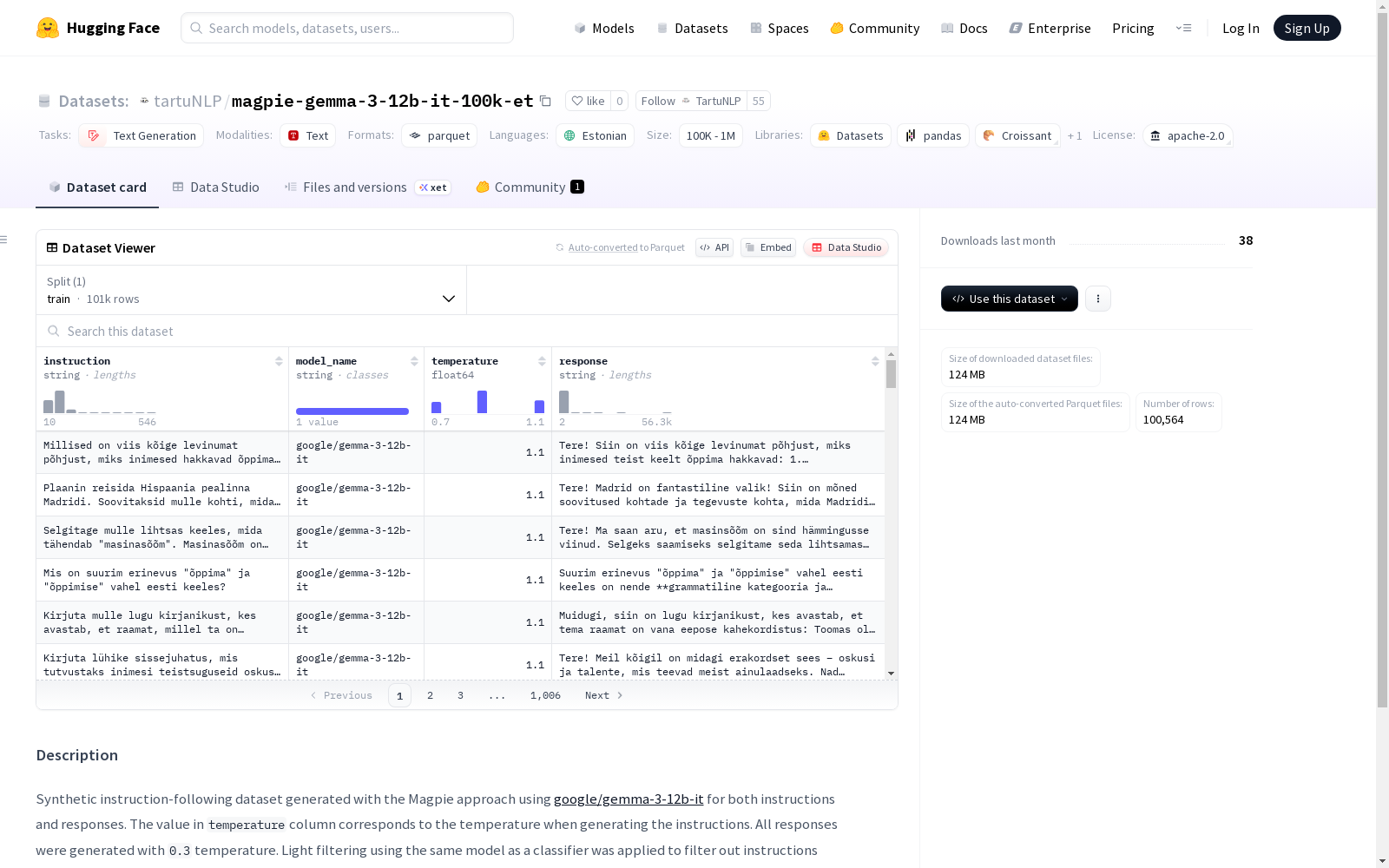Image resolution: width=1389 pixels, height=868 pixels.
Task: Click the Sign Up button
Action: coord(1307,28)
